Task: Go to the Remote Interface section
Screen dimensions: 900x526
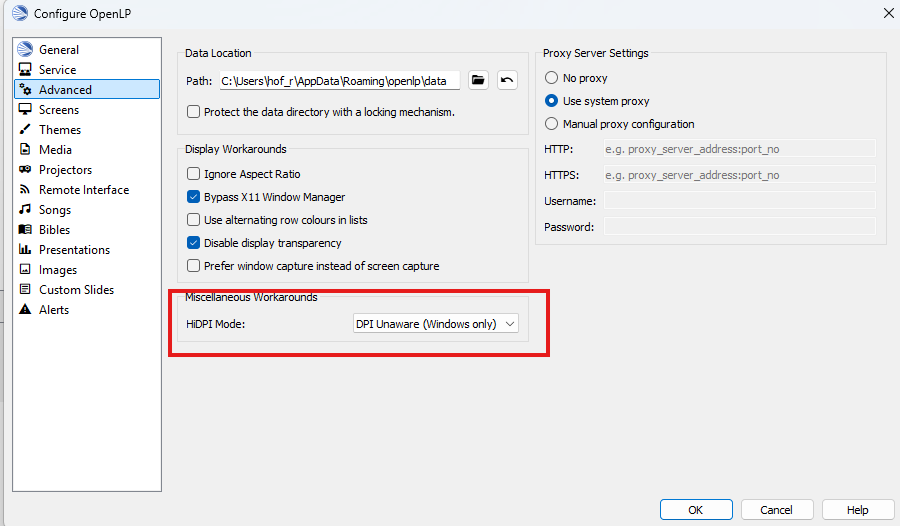Action: click(84, 190)
